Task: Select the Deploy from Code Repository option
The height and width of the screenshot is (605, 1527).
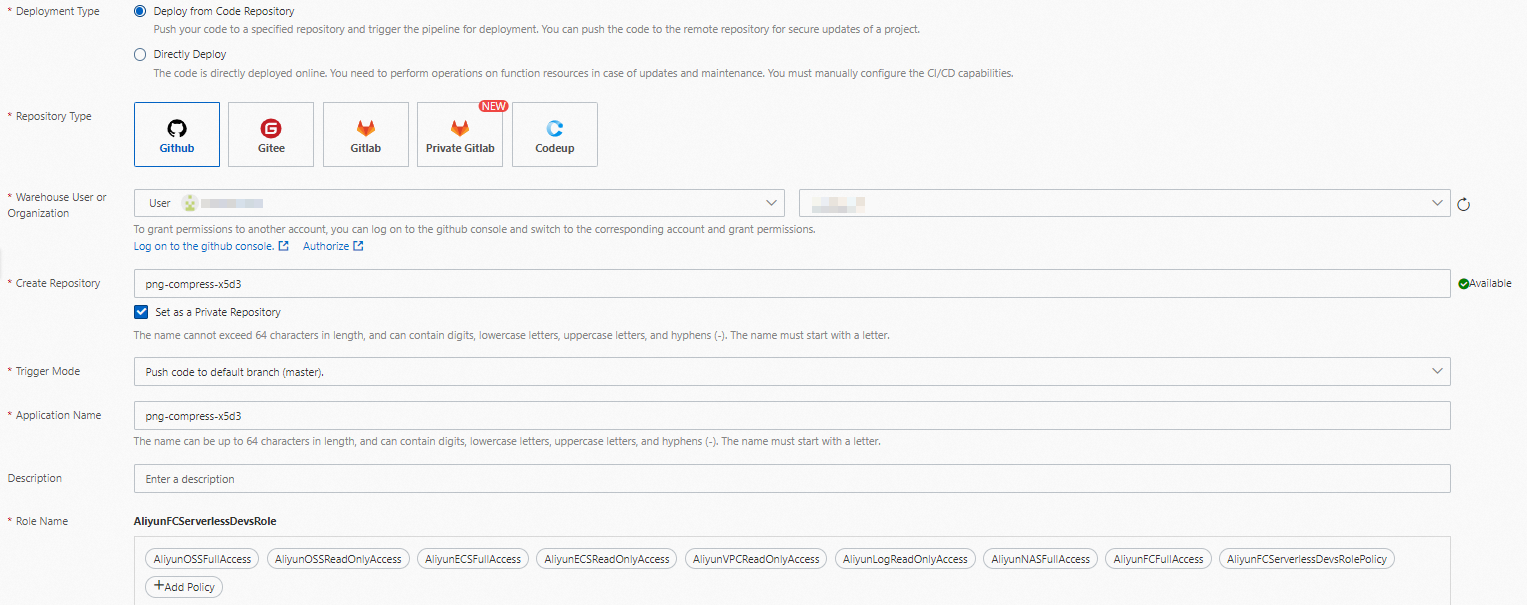Action: click(x=140, y=10)
